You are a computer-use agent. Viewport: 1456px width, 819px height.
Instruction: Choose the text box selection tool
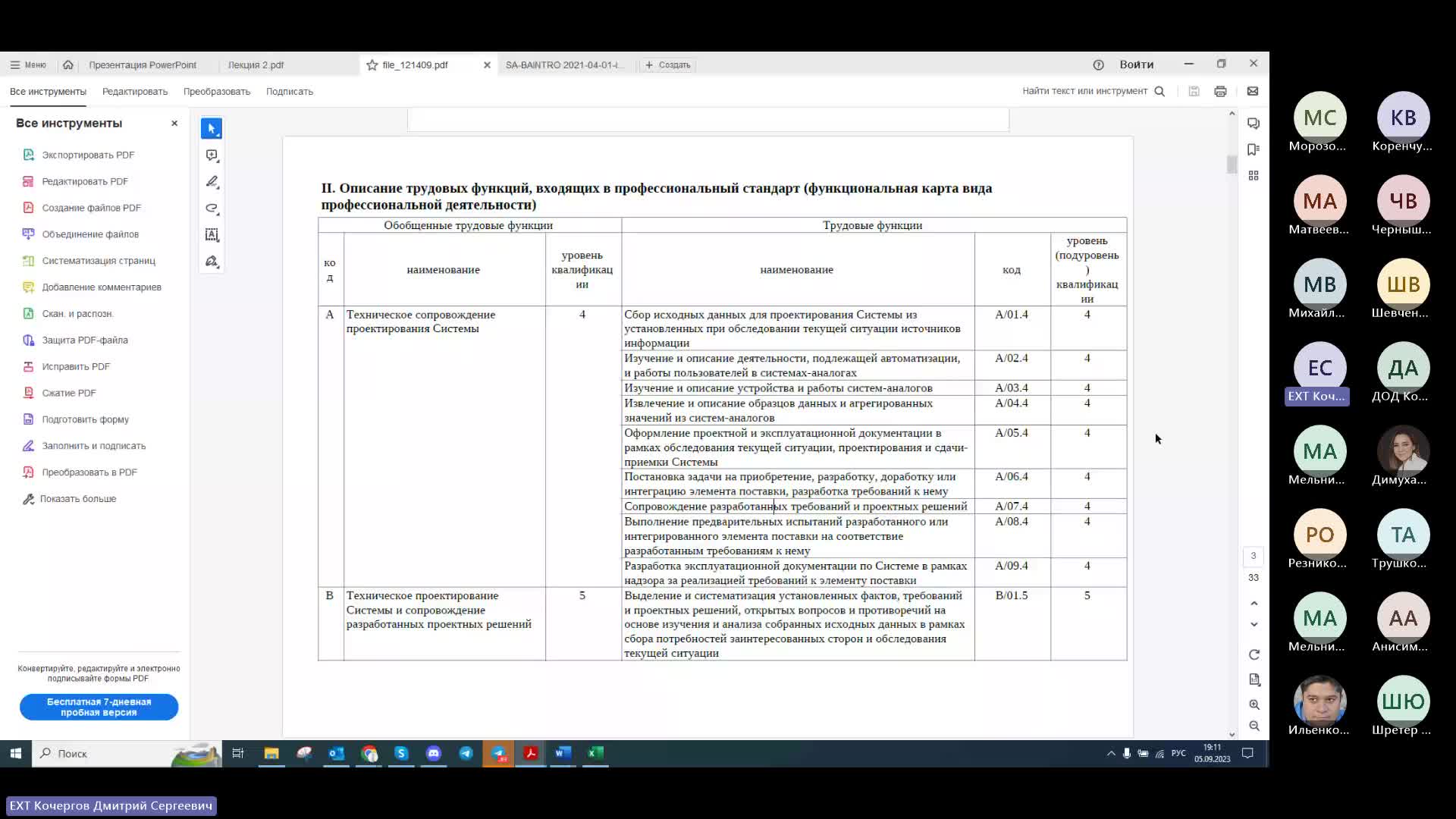click(x=212, y=235)
